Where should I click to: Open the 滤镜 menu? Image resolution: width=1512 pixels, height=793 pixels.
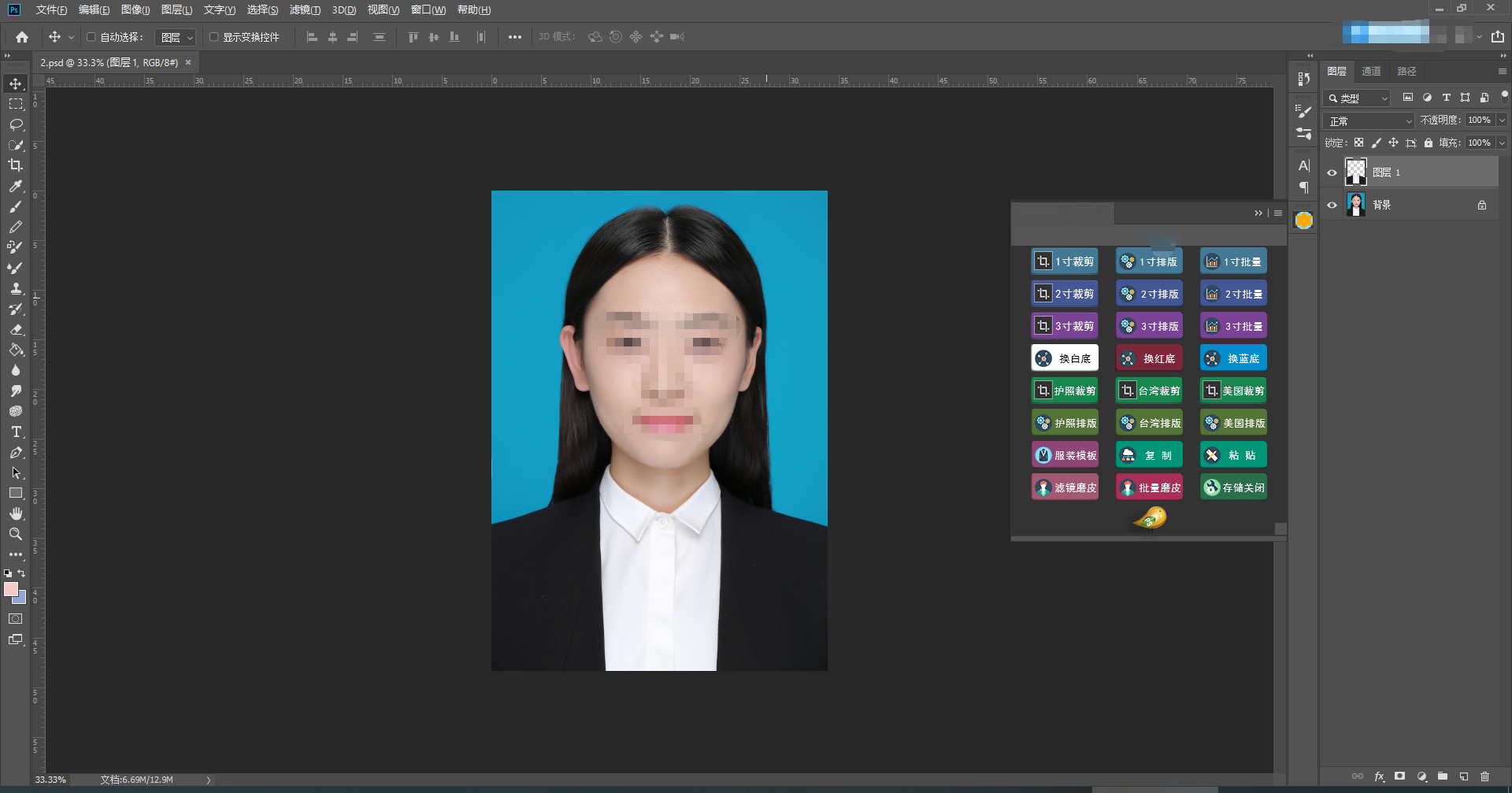point(305,10)
